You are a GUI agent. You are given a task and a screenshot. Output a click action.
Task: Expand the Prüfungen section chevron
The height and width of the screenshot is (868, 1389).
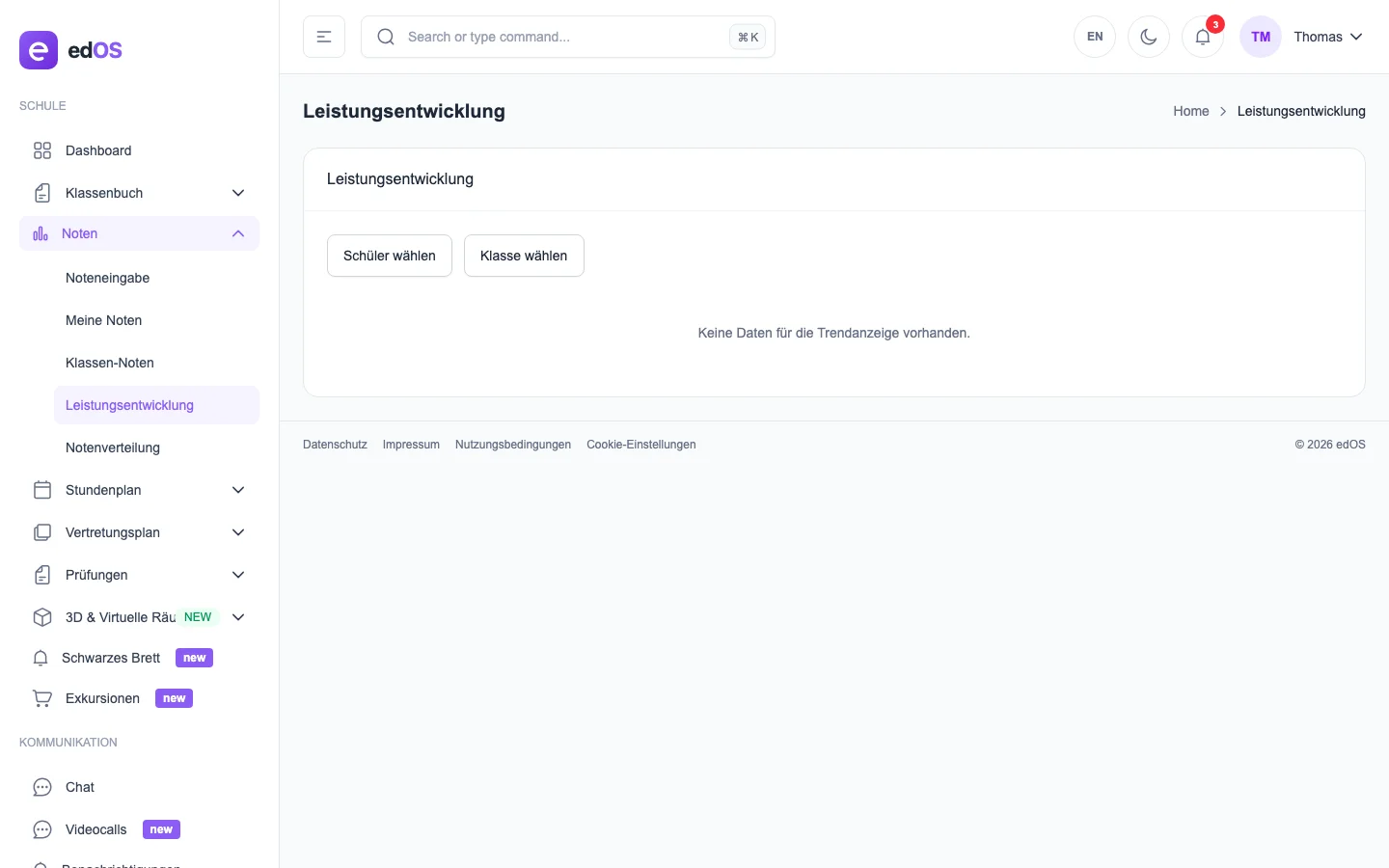tap(238, 575)
